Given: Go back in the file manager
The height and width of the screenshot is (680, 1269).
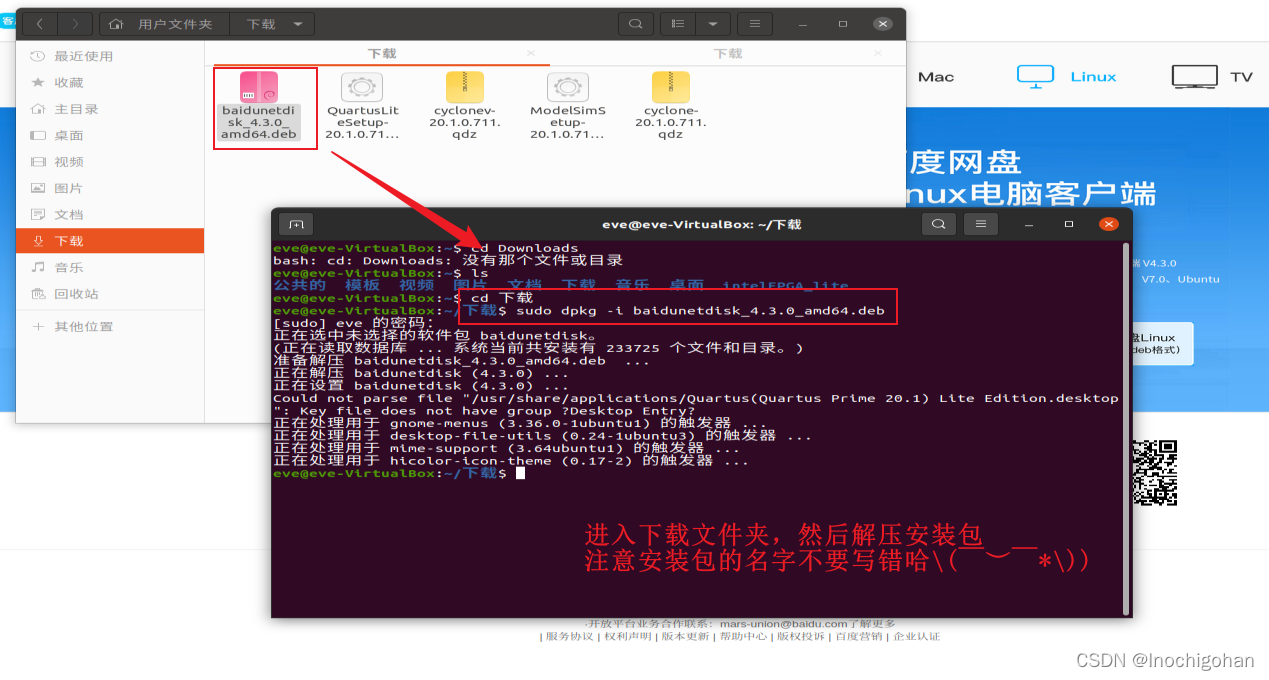Looking at the screenshot, I should coord(42,24).
